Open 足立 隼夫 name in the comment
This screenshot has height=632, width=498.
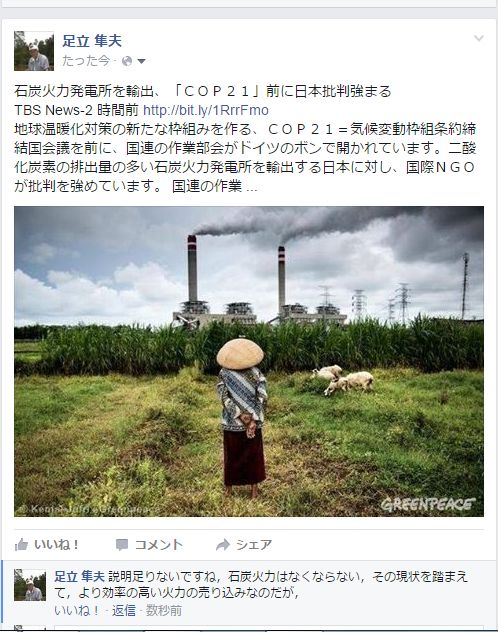(79, 576)
